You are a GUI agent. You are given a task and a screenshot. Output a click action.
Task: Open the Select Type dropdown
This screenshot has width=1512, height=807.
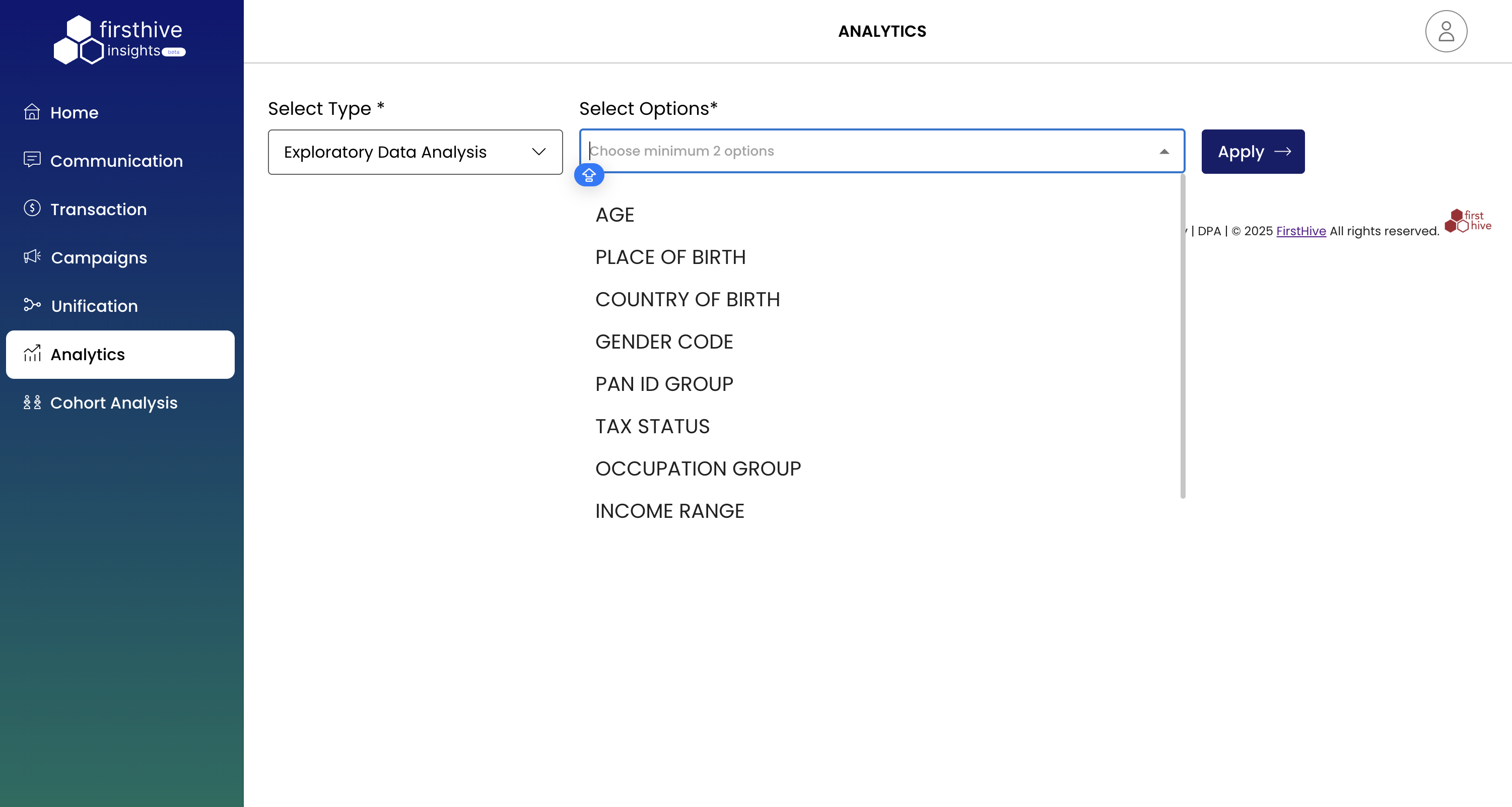415,152
